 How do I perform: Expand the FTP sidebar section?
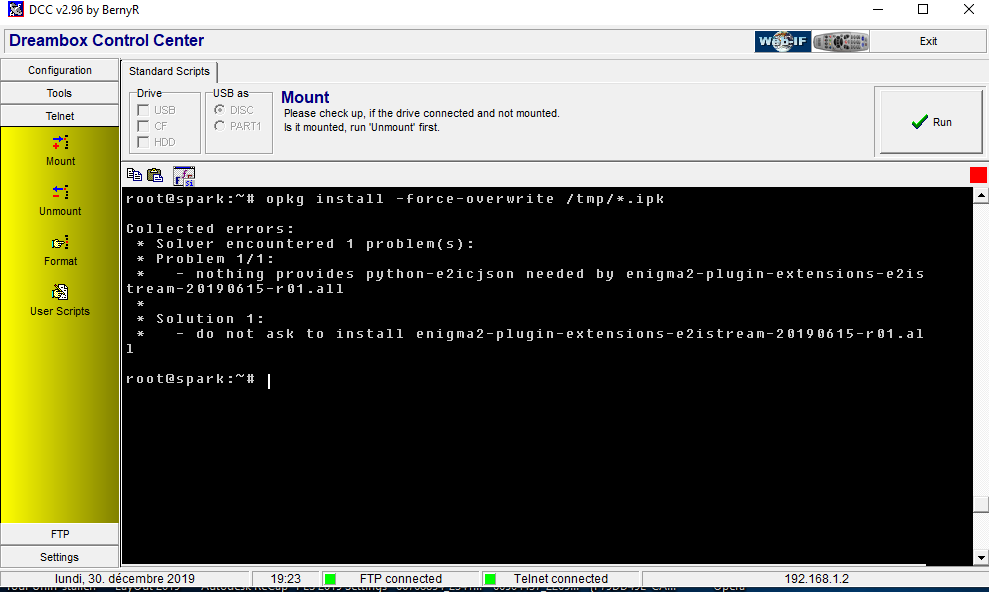[x=60, y=534]
